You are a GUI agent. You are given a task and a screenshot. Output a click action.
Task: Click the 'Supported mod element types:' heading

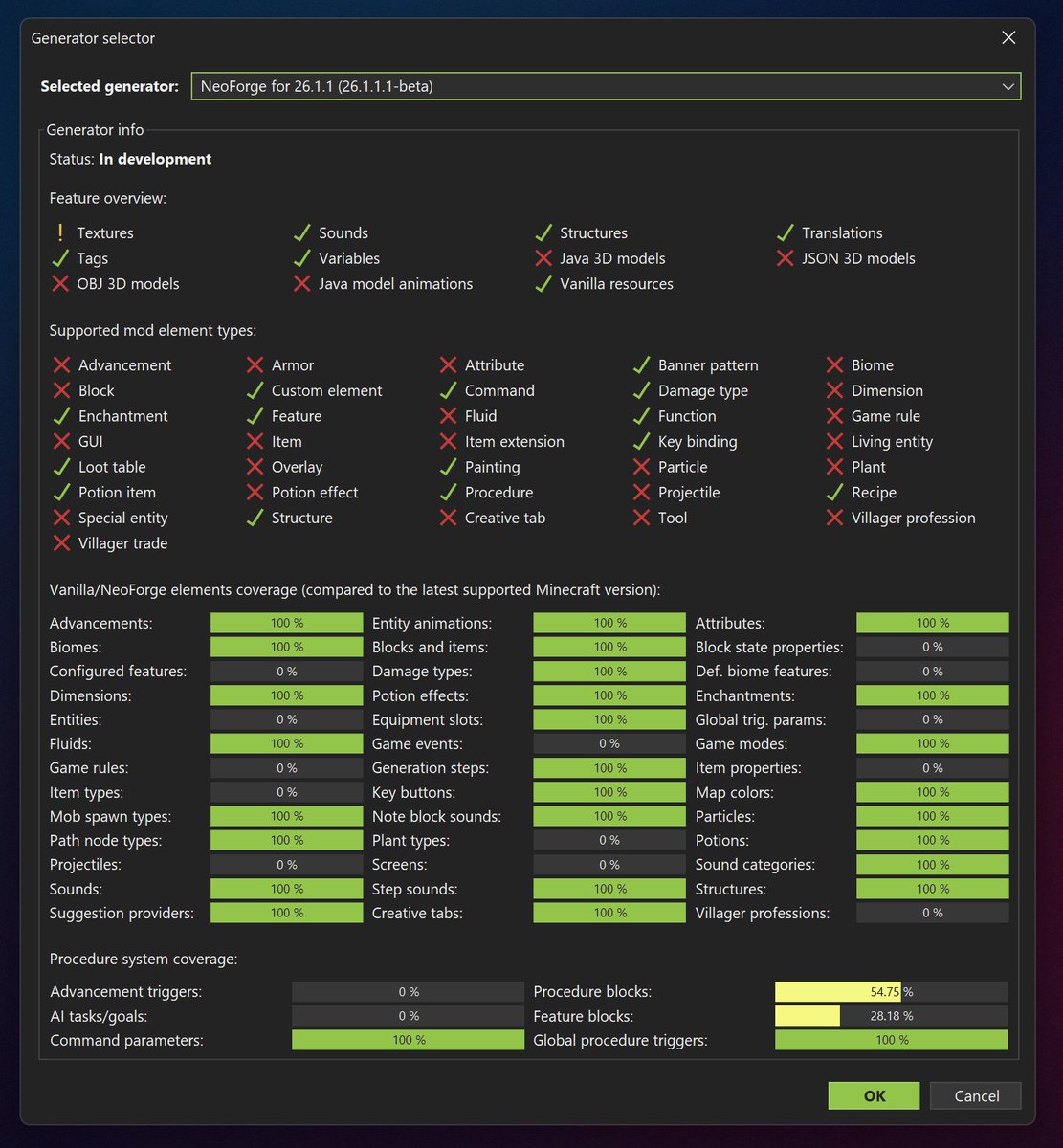click(x=153, y=331)
